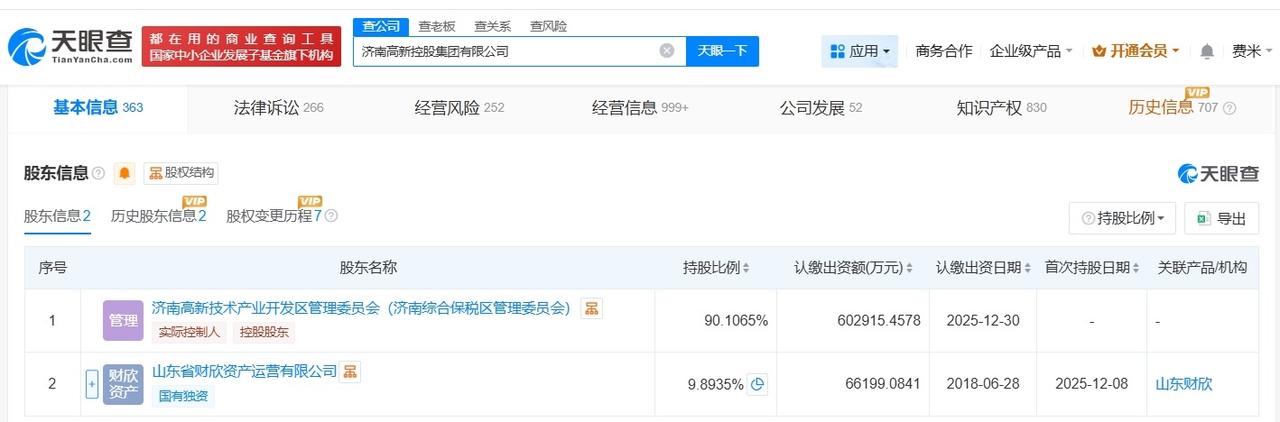Open help icon beside 股权变更历程 tab
This screenshot has width=1280, height=422.
tap(331, 216)
